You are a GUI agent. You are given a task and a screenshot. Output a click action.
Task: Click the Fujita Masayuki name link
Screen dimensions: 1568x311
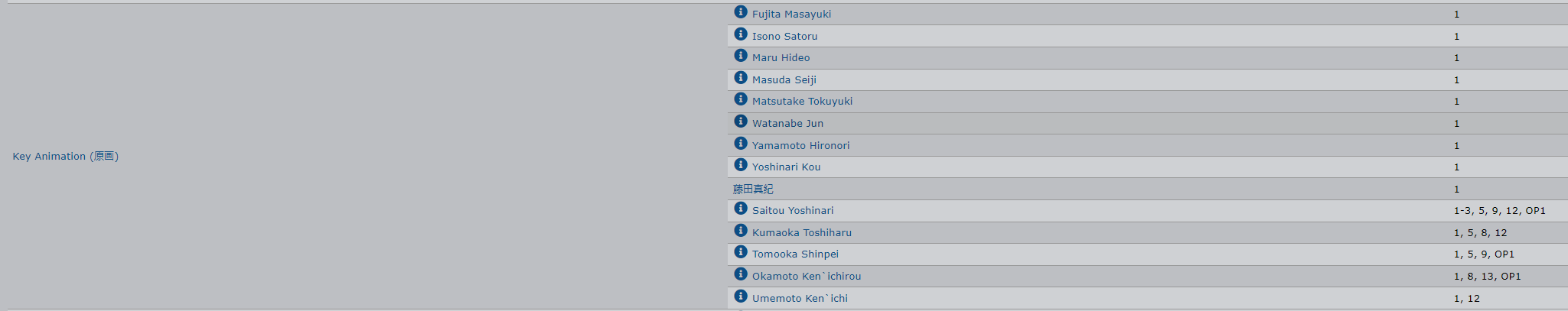click(x=791, y=14)
